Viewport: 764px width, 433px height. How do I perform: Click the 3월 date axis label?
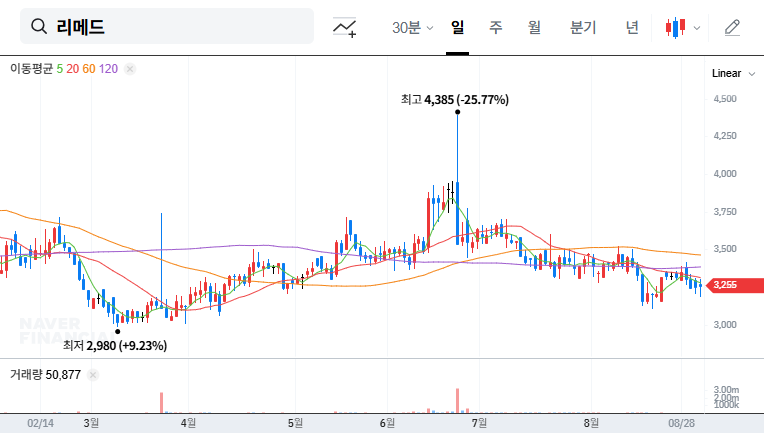tap(91, 423)
